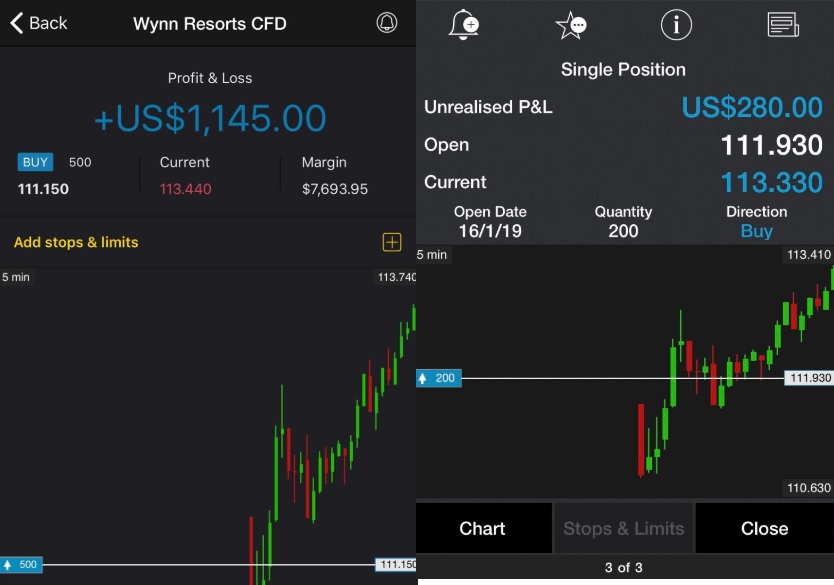The image size is (834, 585).
Task: Tap the current price 113.330
Action: (x=771, y=182)
